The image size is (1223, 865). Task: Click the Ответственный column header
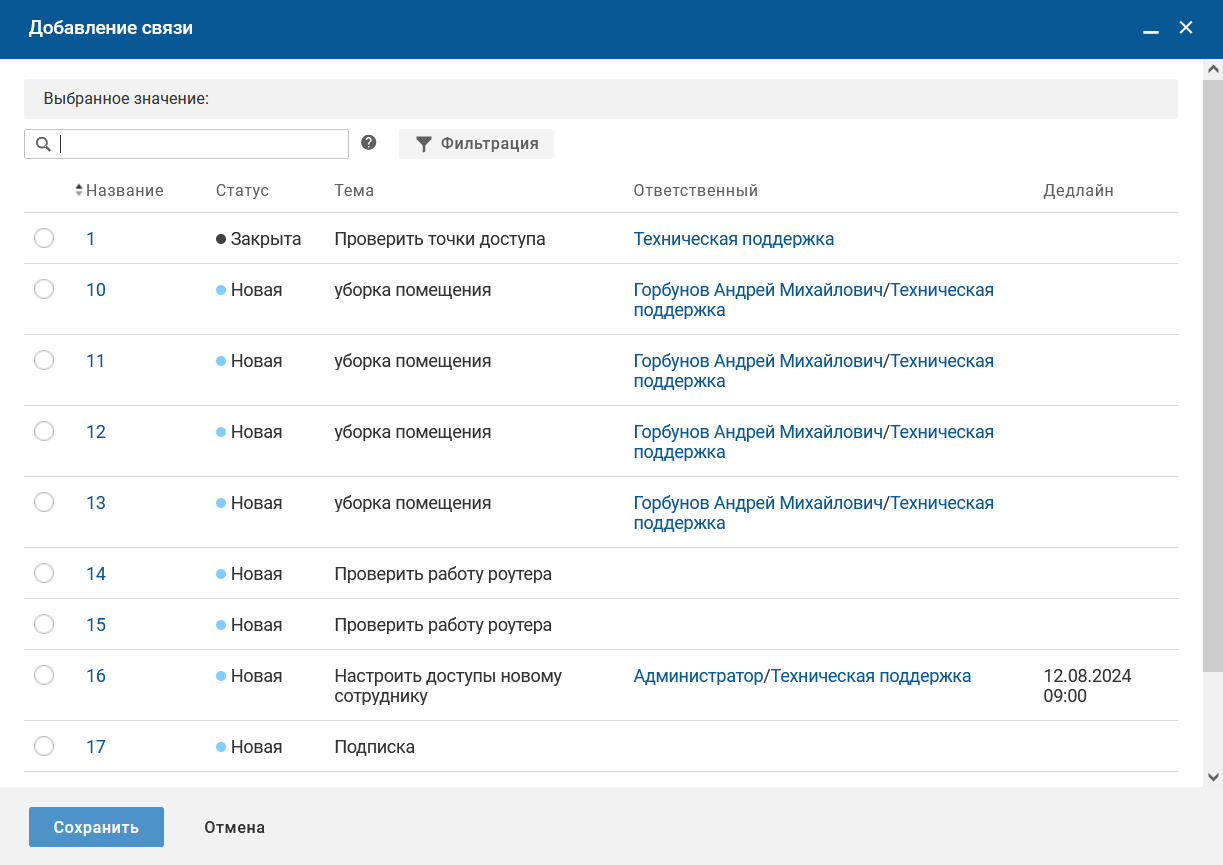click(695, 190)
